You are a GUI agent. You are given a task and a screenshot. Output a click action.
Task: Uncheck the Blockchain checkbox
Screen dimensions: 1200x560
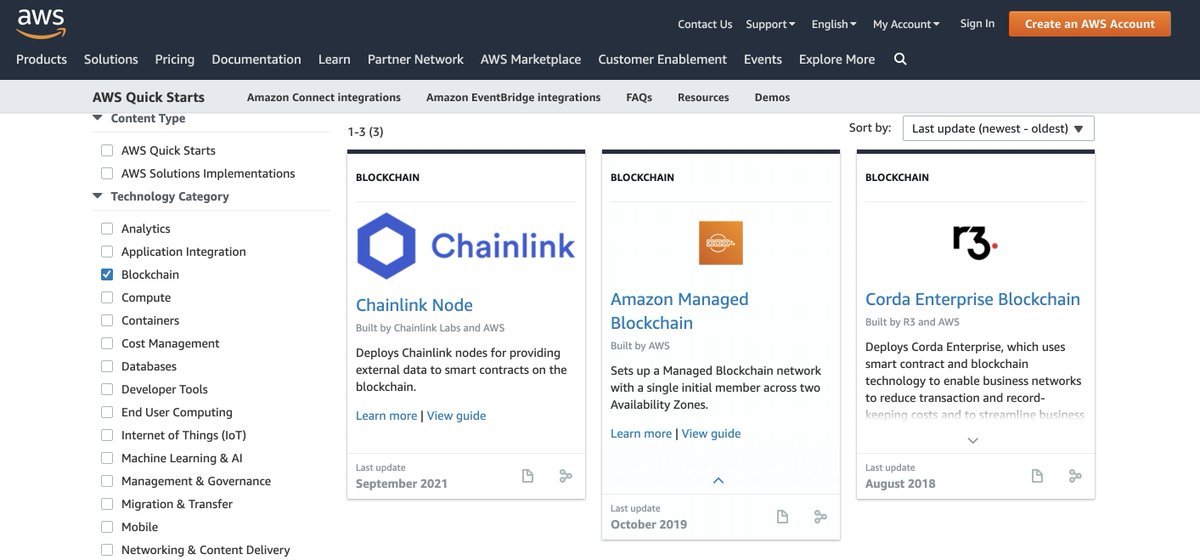click(x=107, y=275)
